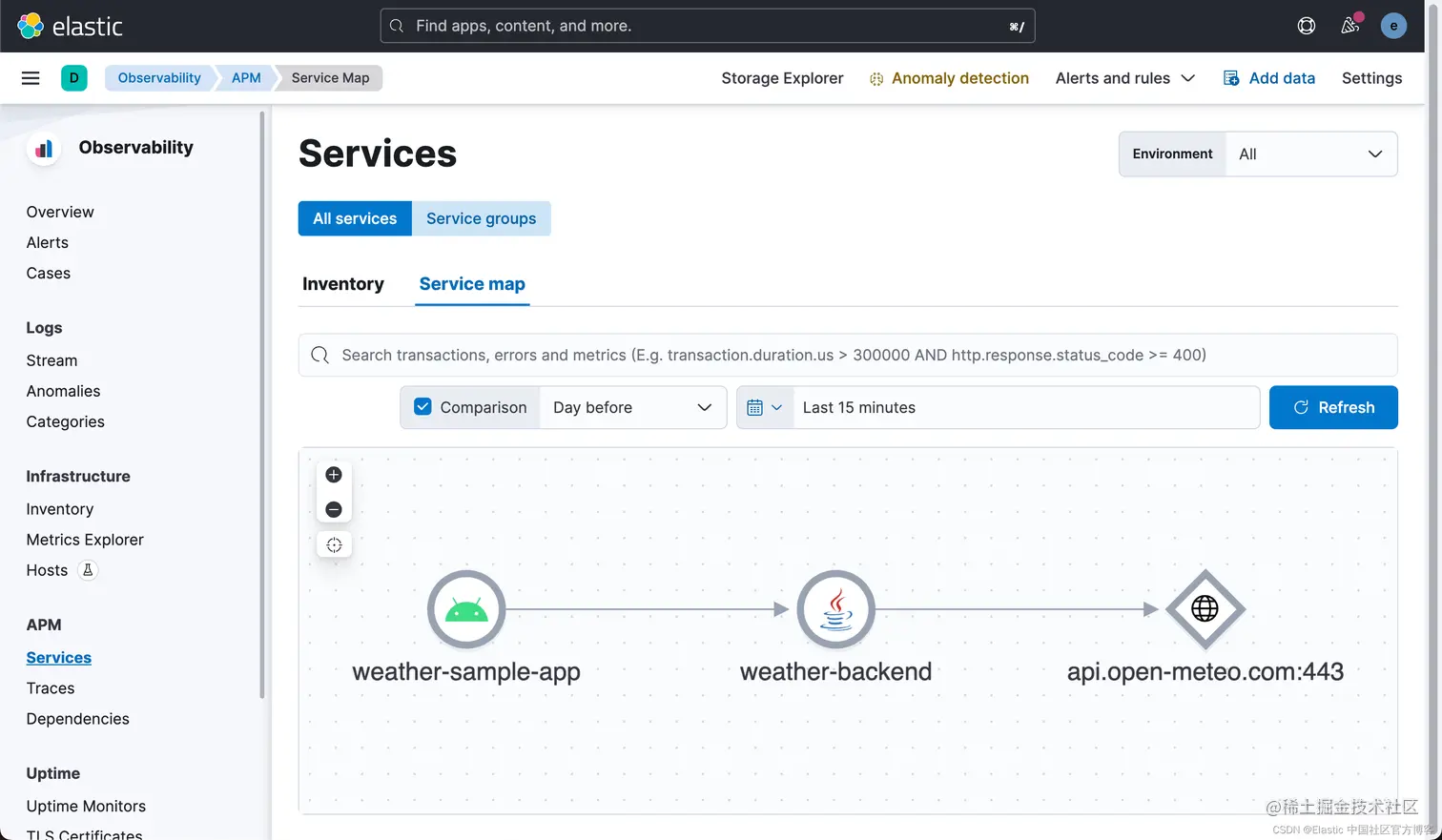The width and height of the screenshot is (1442, 840).
Task: Click the Service Map breadcrumb
Action: tap(330, 78)
